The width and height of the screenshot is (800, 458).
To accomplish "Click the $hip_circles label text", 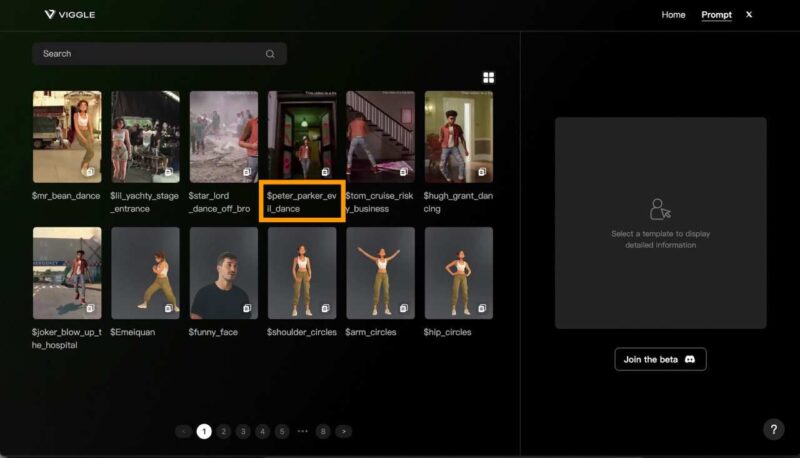I will 447,332.
